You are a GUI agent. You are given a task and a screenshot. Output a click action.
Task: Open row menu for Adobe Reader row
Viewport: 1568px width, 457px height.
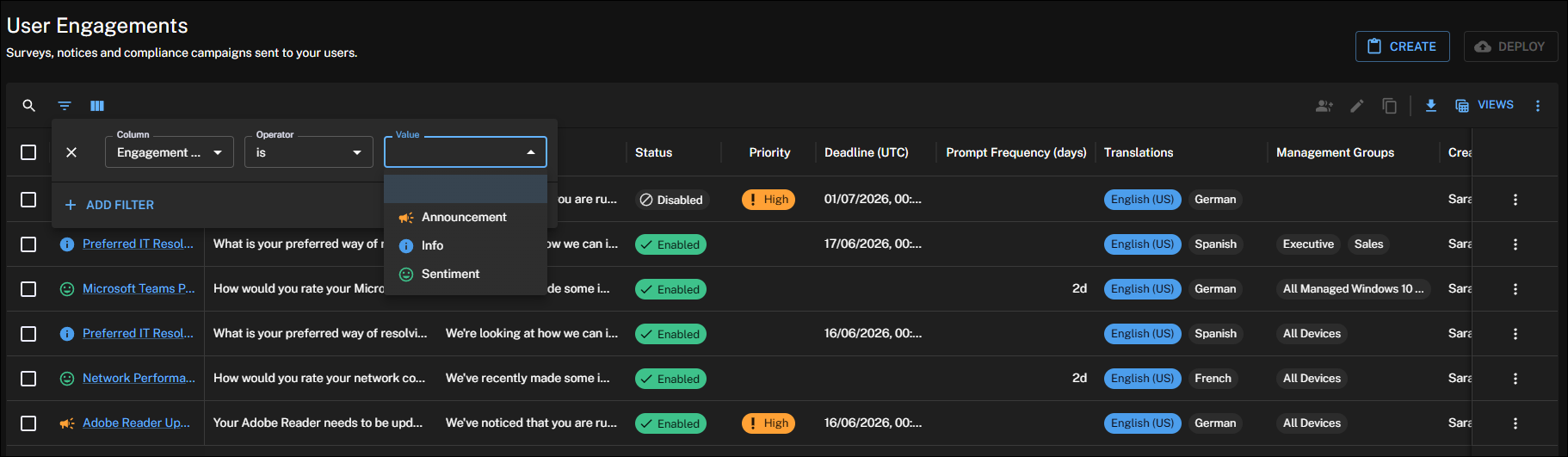[1516, 423]
